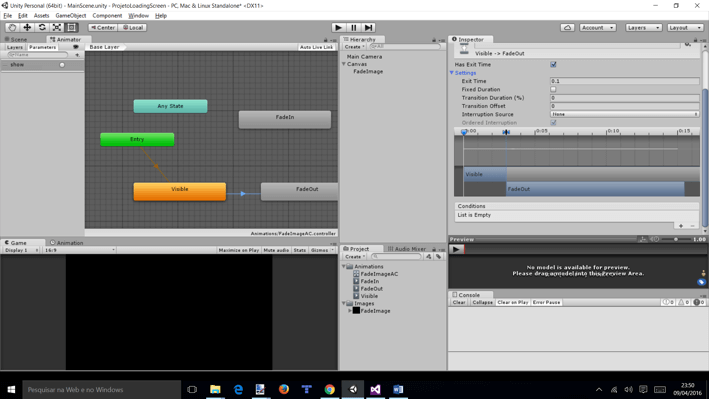The width and height of the screenshot is (709, 399).
Task: Add a parameter with plus button
Action: (x=77, y=55)
